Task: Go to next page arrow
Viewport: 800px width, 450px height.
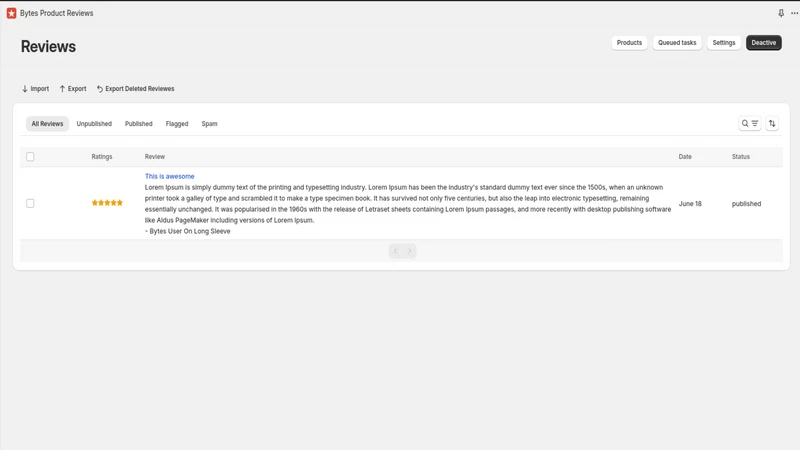Action: 409,251
